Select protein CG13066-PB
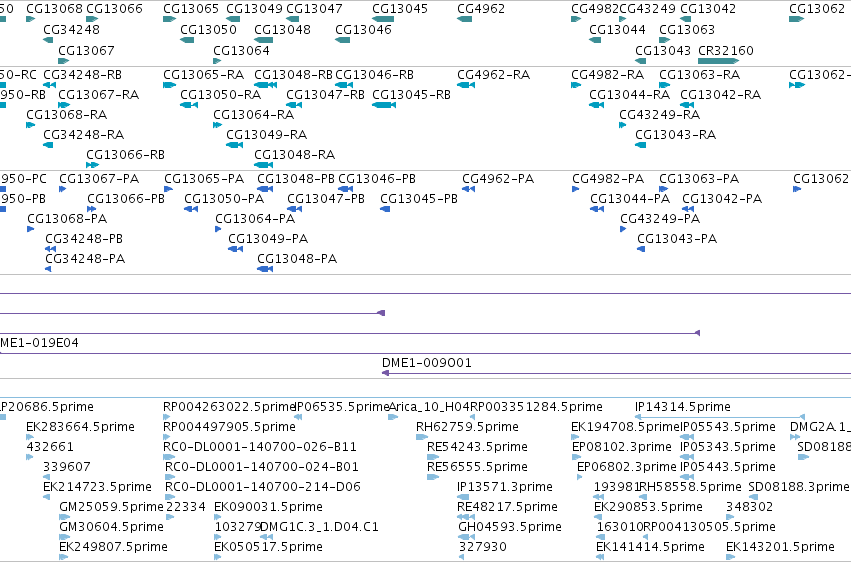Image resolution: width=851 pixels, height=562 pixels. click(126, 199)
